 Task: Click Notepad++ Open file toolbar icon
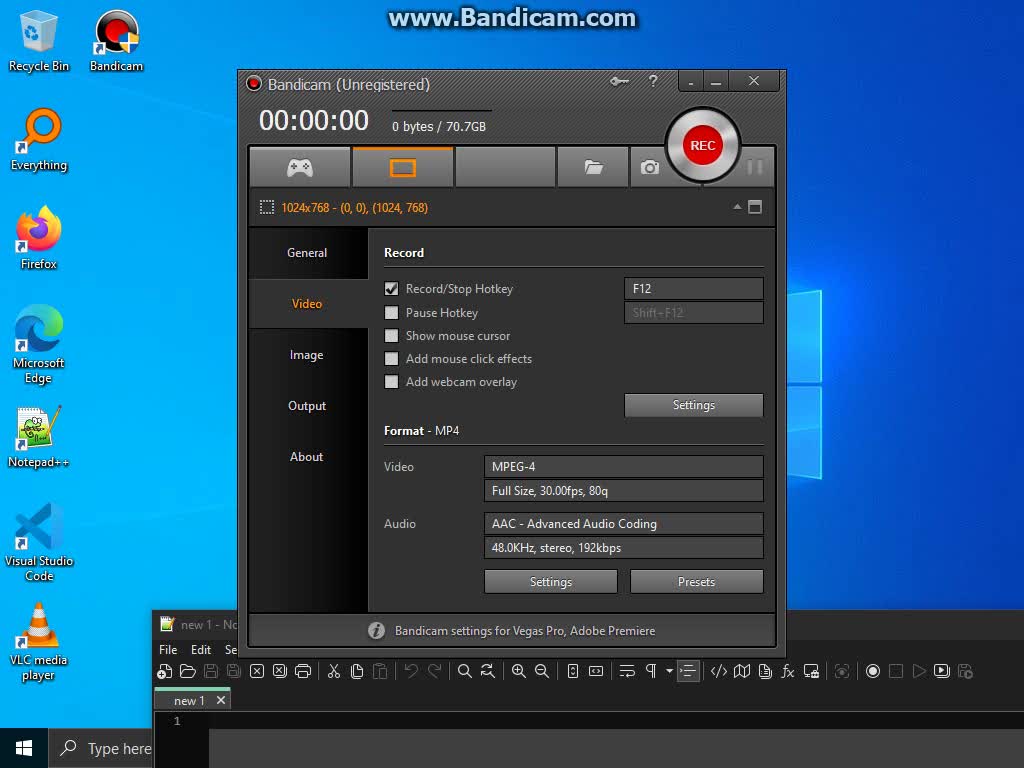pyautogui.click(x=188, y=671)
